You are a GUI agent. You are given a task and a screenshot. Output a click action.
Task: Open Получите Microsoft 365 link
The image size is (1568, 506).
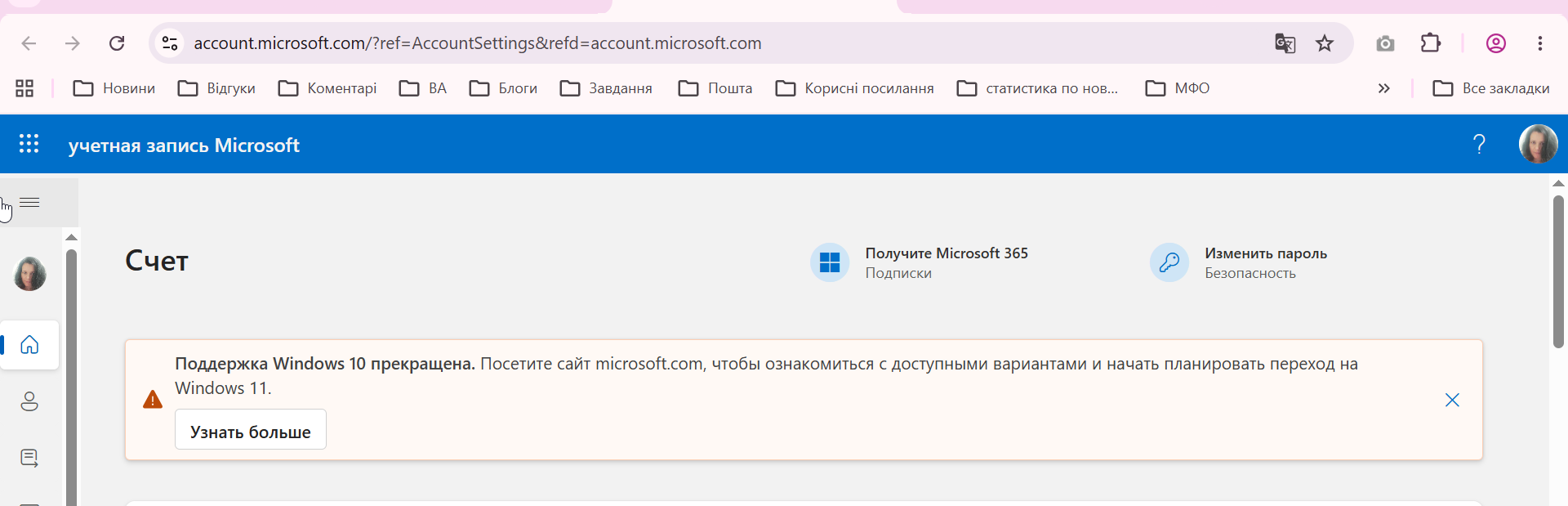coord(947,253)
